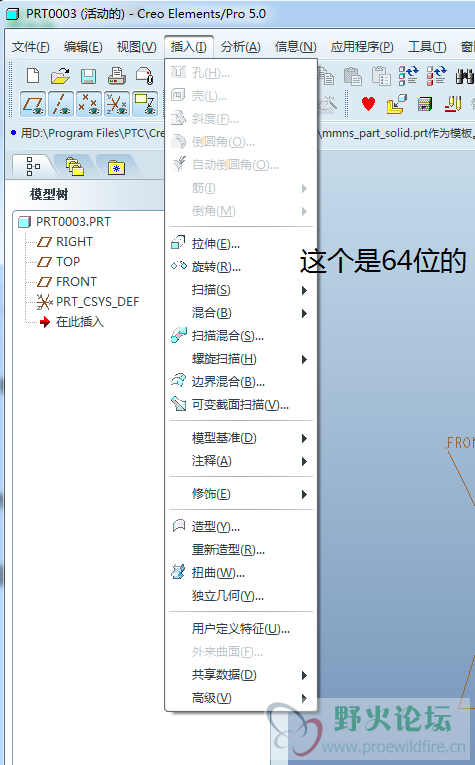Click the yellow block reorient icon
Image resolution: width=475 pixels, height=765 pixels.
click(x=396, y=103)
